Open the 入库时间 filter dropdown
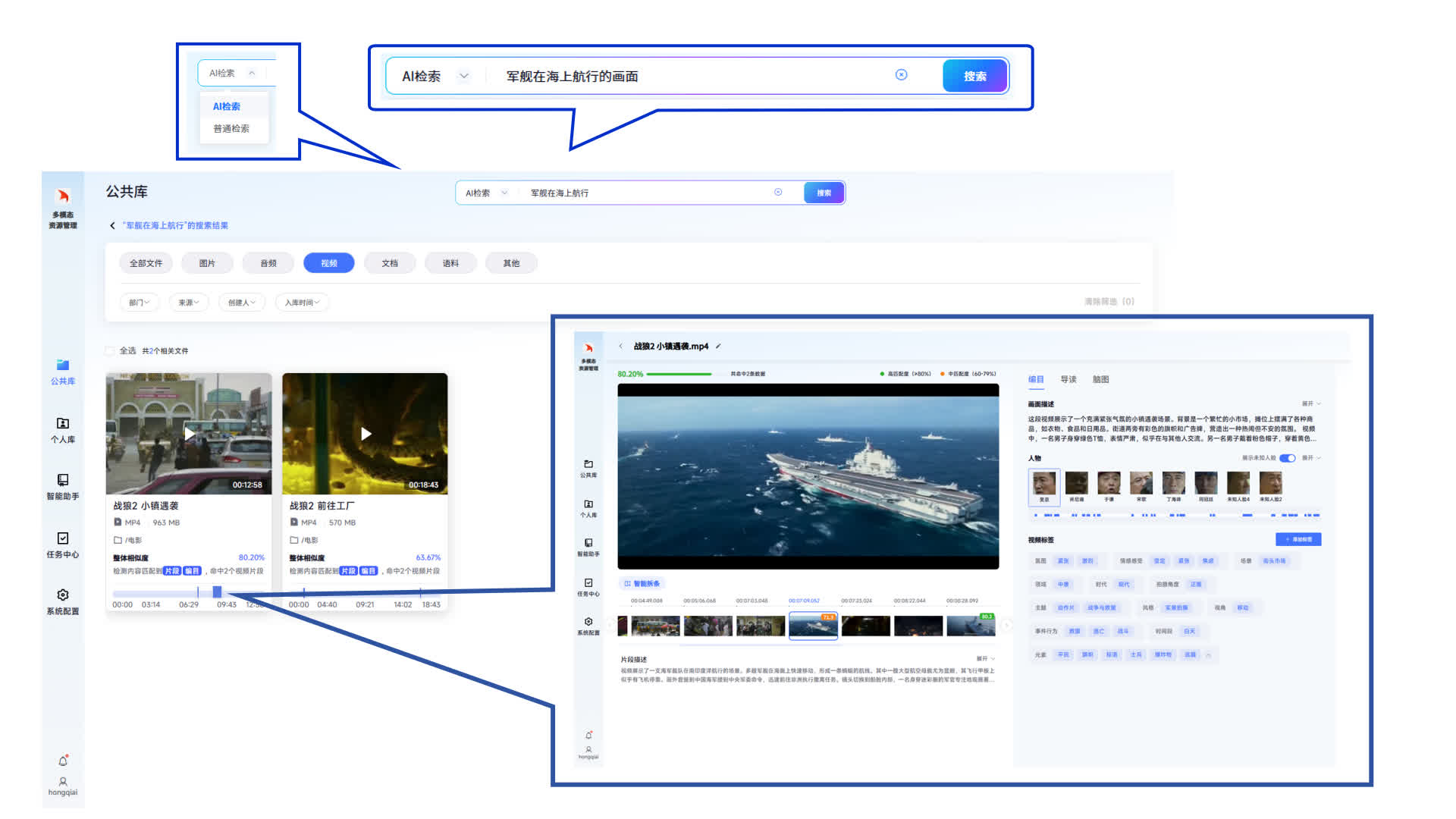This screenshot has width=1456, height=819. click(x=302, y=303)
